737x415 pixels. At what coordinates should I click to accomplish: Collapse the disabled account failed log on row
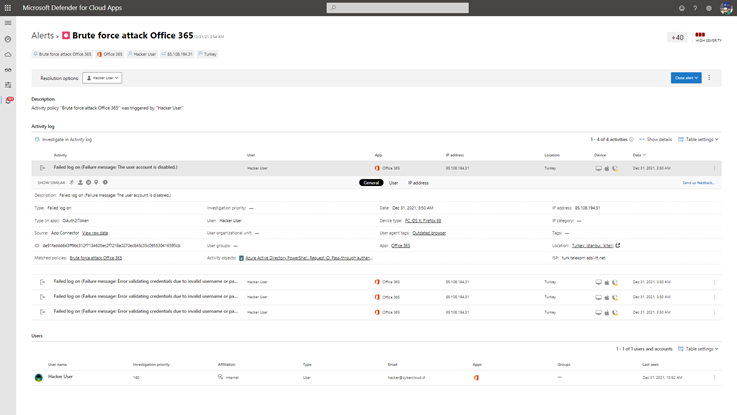pyautogui.click(x=376, y=168)
